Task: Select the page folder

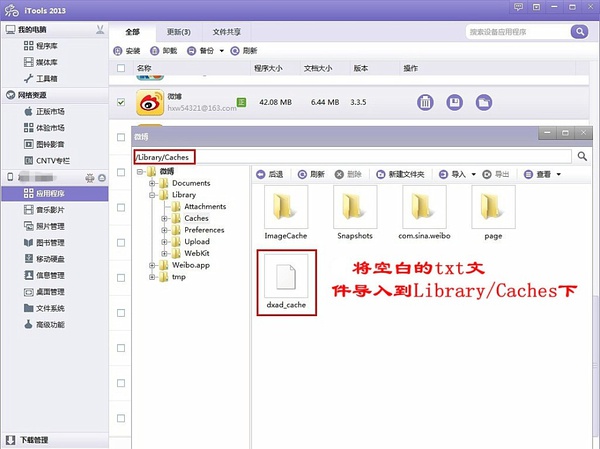Action: [493, 213]
